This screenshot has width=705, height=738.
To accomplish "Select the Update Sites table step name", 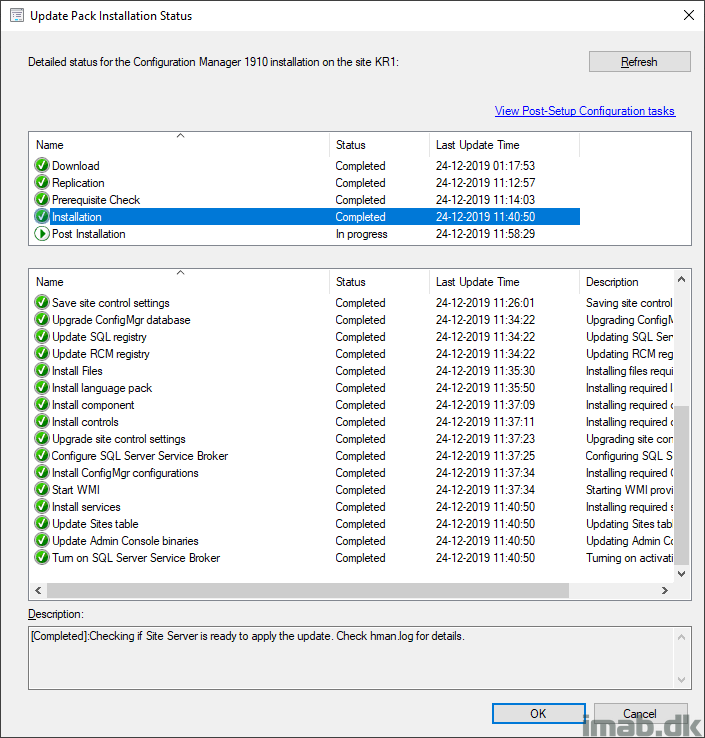I will tap(95, 524).
